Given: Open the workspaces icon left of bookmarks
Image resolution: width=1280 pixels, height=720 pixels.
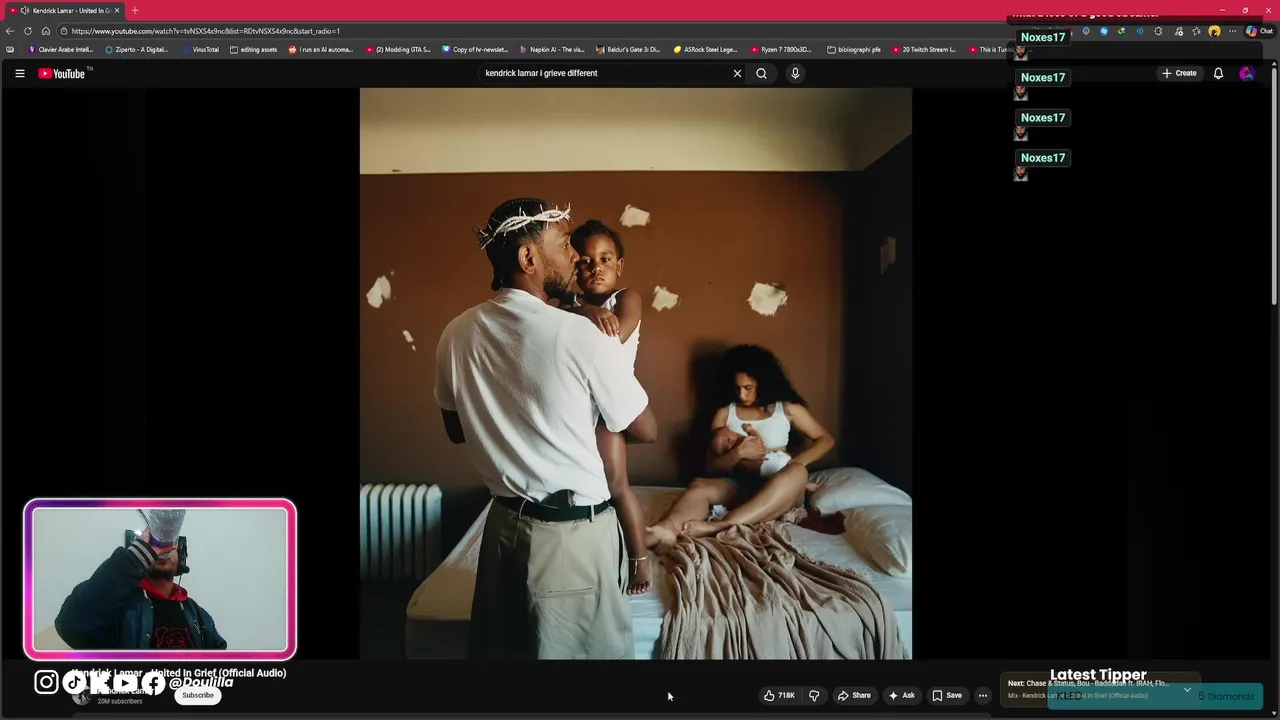Looking at the screenshot, I should pos(10,49).
